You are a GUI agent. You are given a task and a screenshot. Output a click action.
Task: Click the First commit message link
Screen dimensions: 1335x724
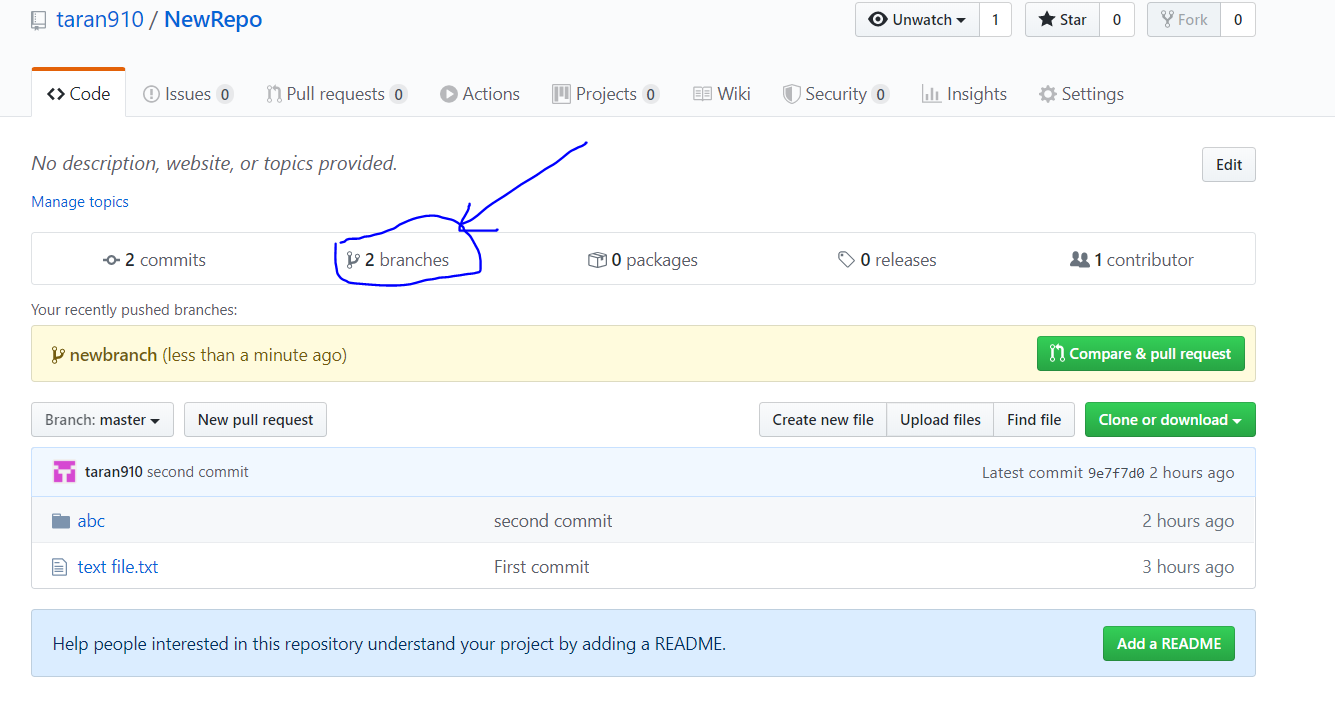[542, 567]
